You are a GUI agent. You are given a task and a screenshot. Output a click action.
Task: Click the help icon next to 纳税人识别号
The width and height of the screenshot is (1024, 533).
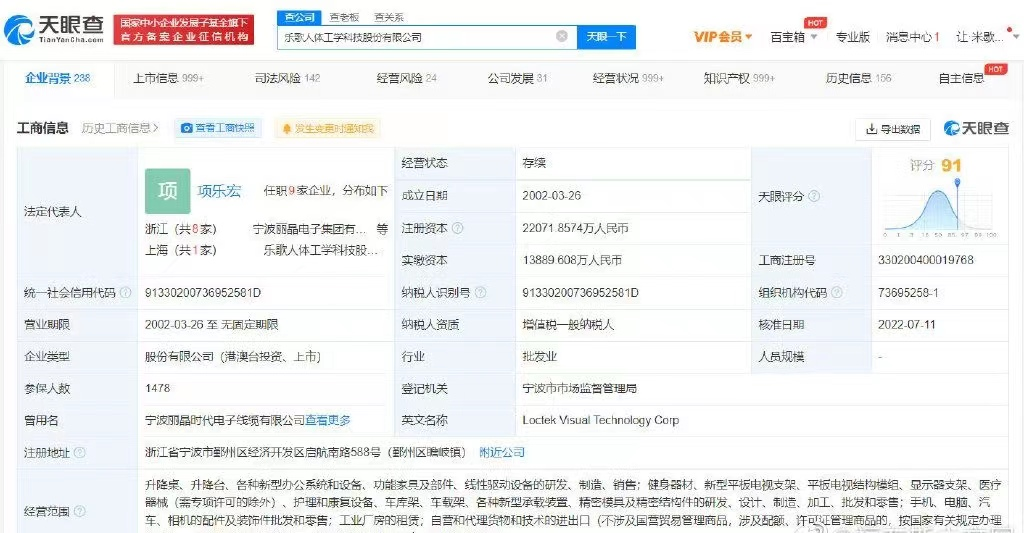481,293
